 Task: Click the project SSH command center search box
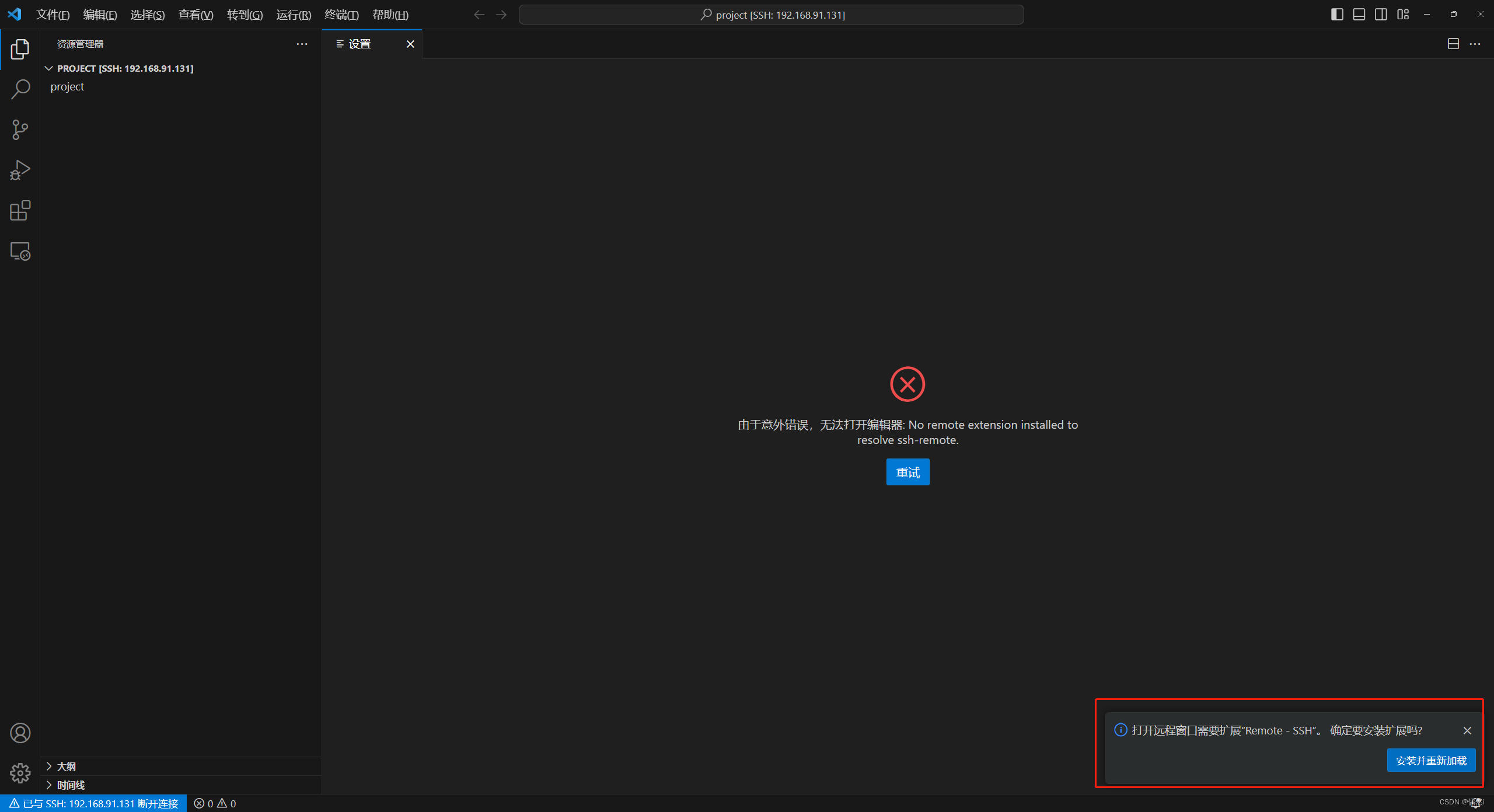[x=771, y=15]
